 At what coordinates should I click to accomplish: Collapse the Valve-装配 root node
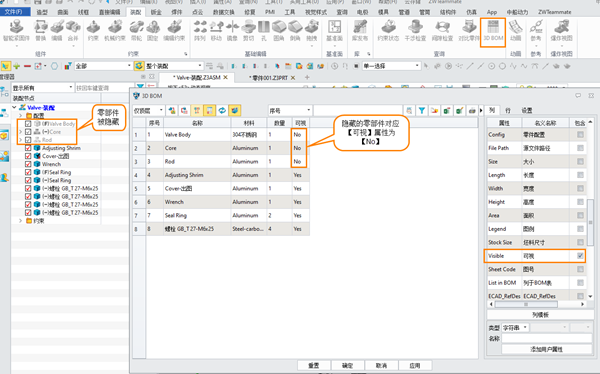click(14, 108)
